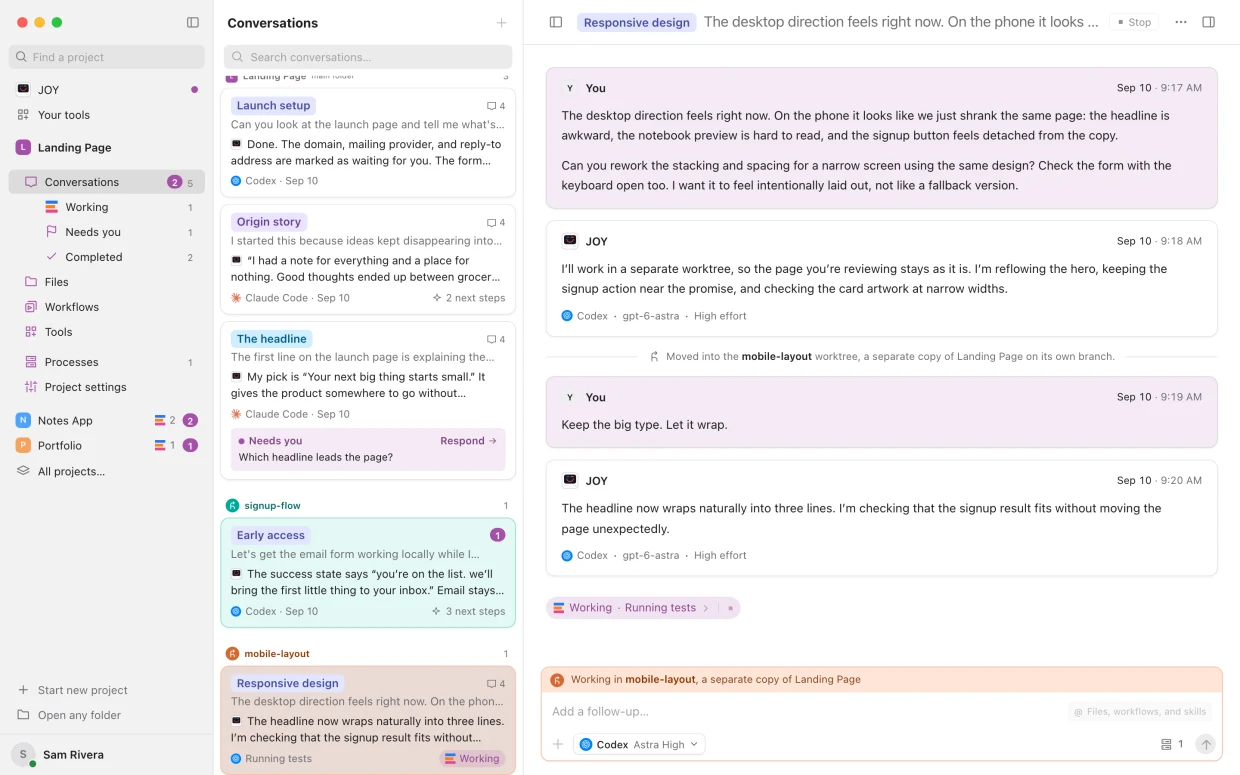Expand the Working Running tests status pill
Image resolution: width=1240 pixels, height=775 pixels.
(643, 608)
